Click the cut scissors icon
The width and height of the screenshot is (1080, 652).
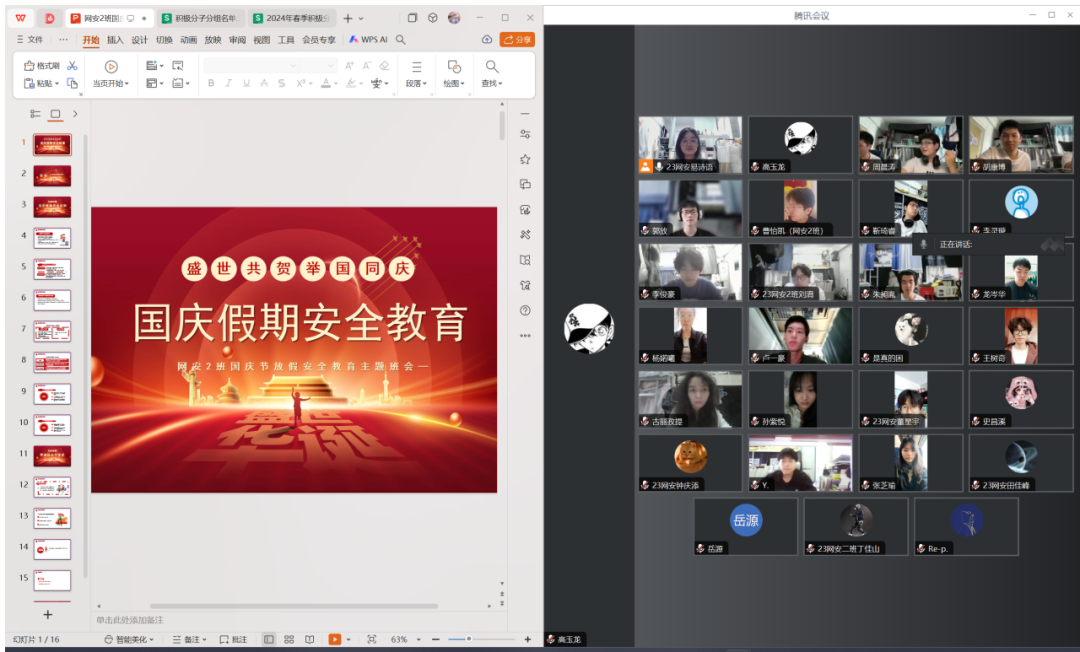point(72,66)
